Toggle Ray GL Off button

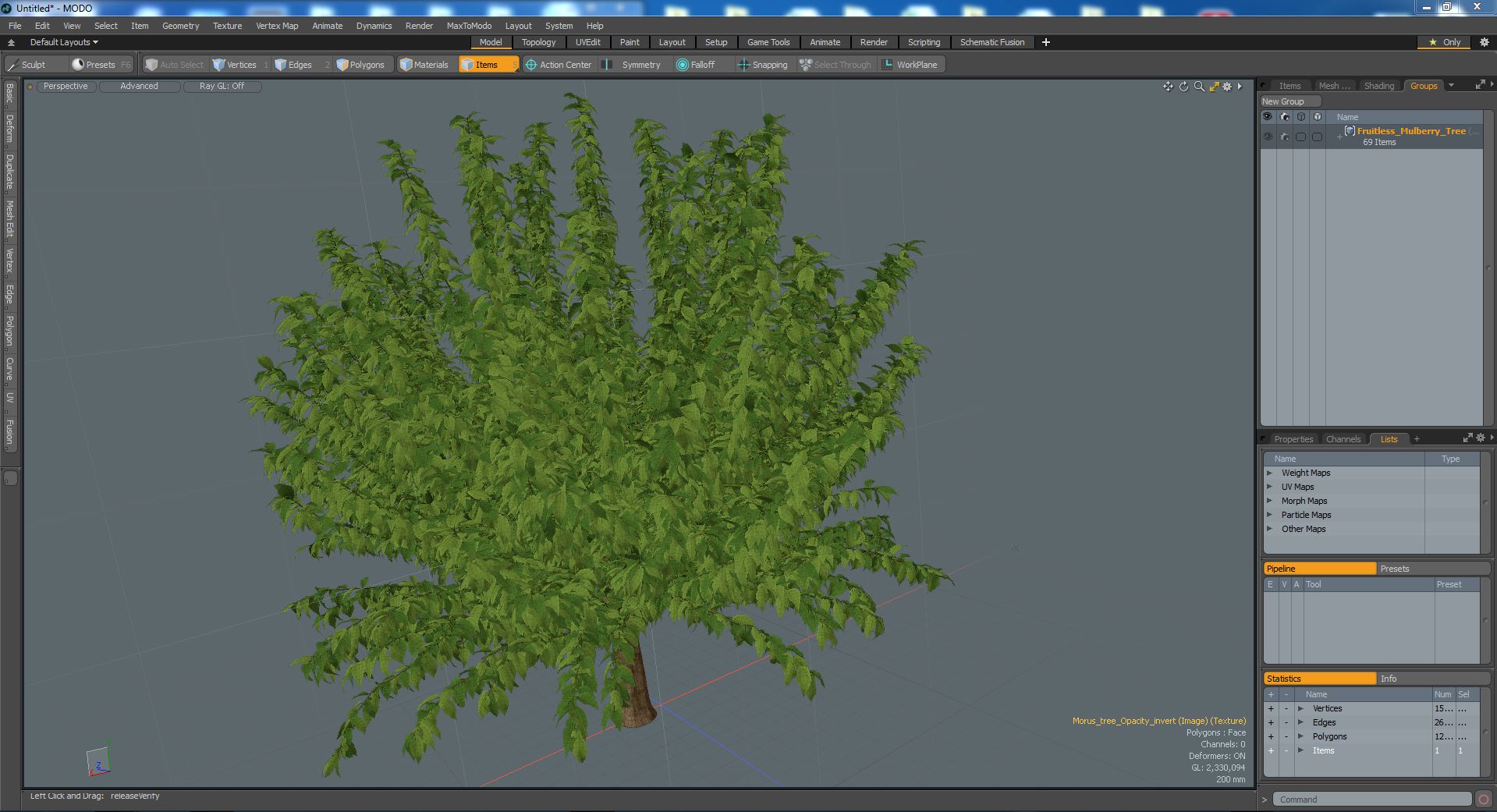pos(222,87)
